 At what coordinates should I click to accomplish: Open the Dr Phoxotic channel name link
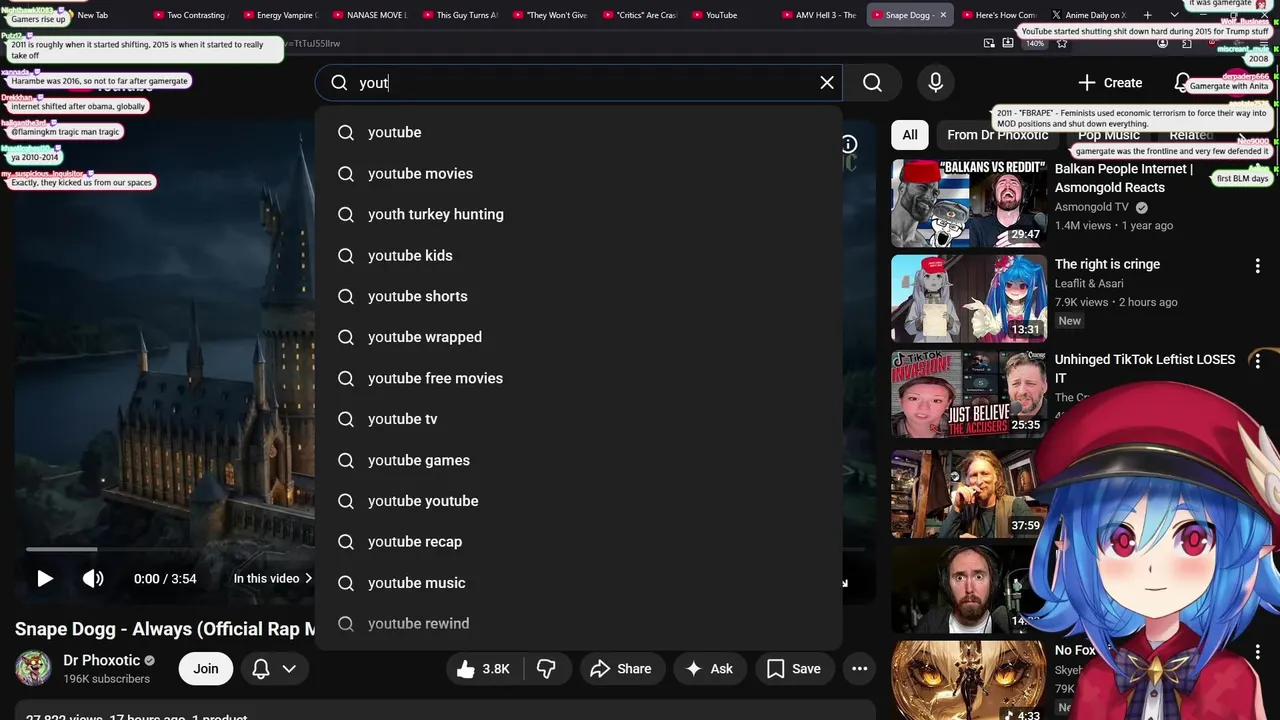click(101, 660)
